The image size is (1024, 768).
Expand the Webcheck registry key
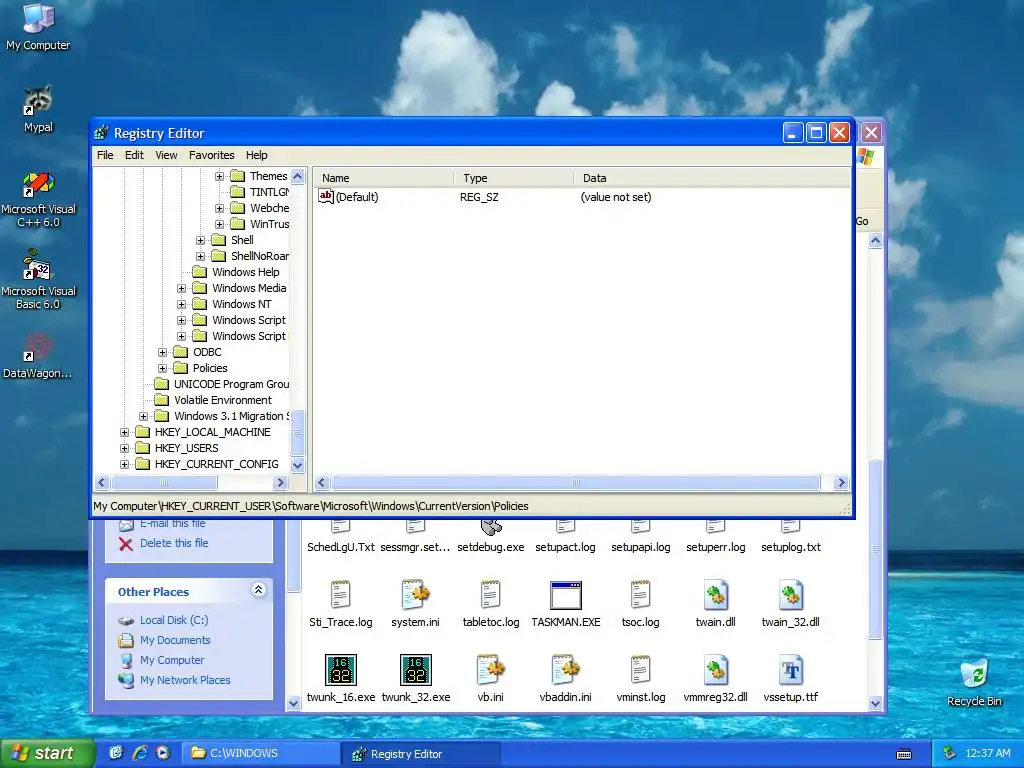219,208
